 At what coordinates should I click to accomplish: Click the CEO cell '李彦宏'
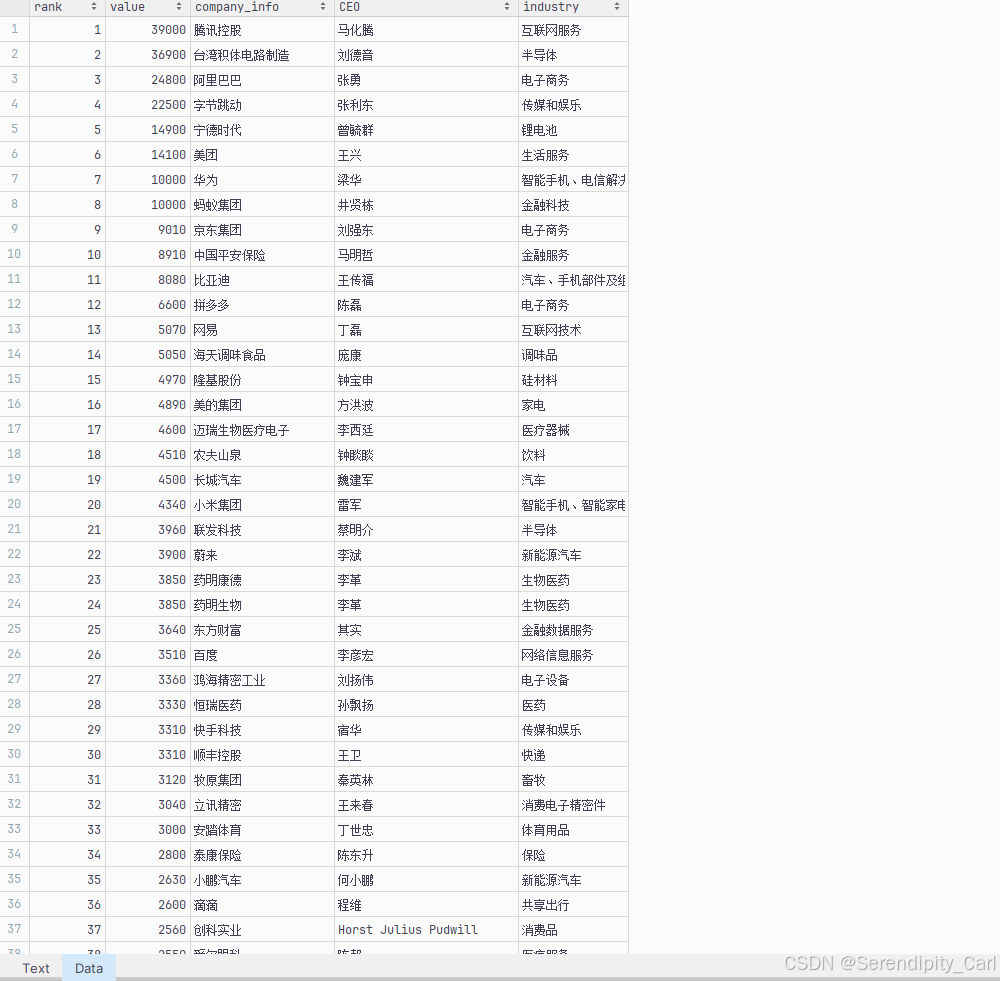427,655
